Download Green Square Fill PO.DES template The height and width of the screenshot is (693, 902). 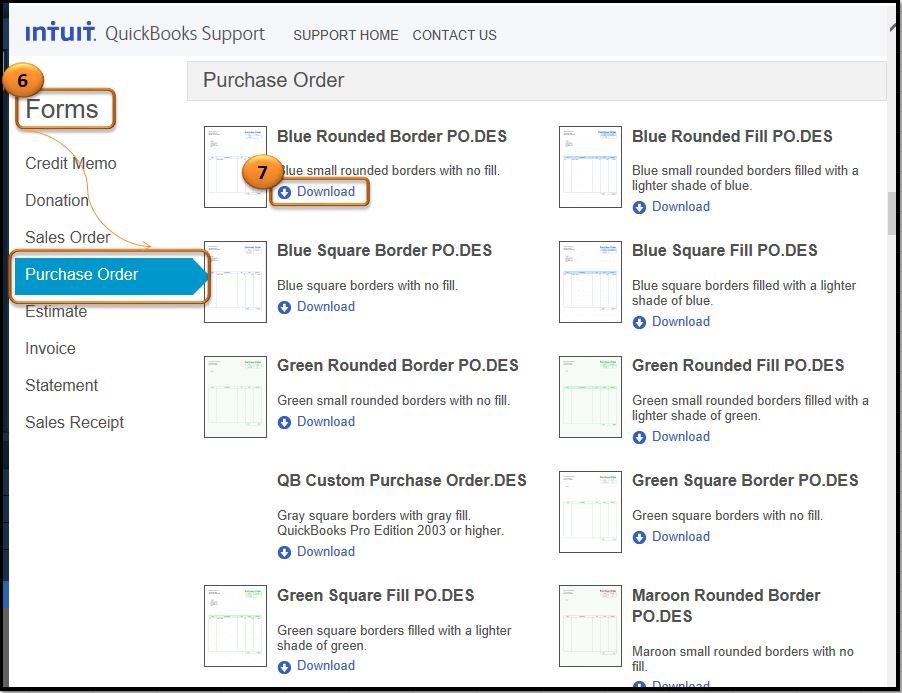click(326, 665)
